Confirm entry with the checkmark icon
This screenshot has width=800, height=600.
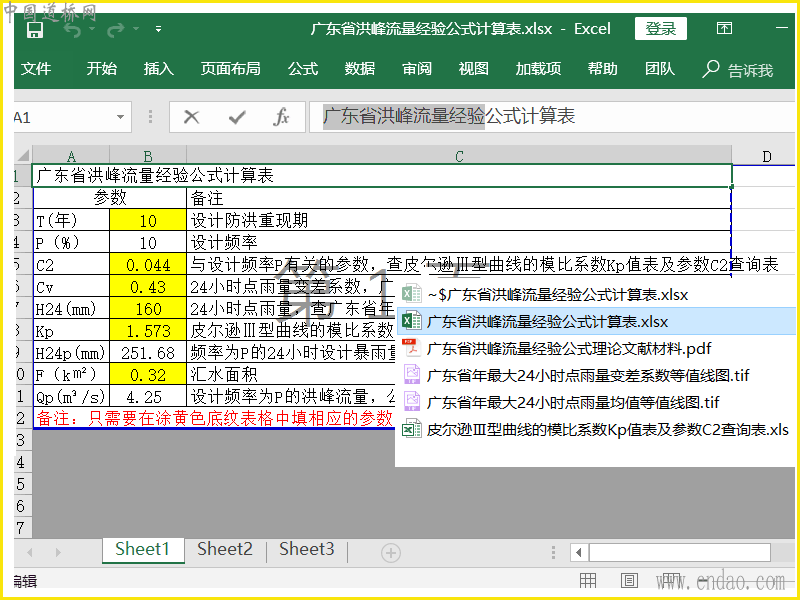(237, 118)
